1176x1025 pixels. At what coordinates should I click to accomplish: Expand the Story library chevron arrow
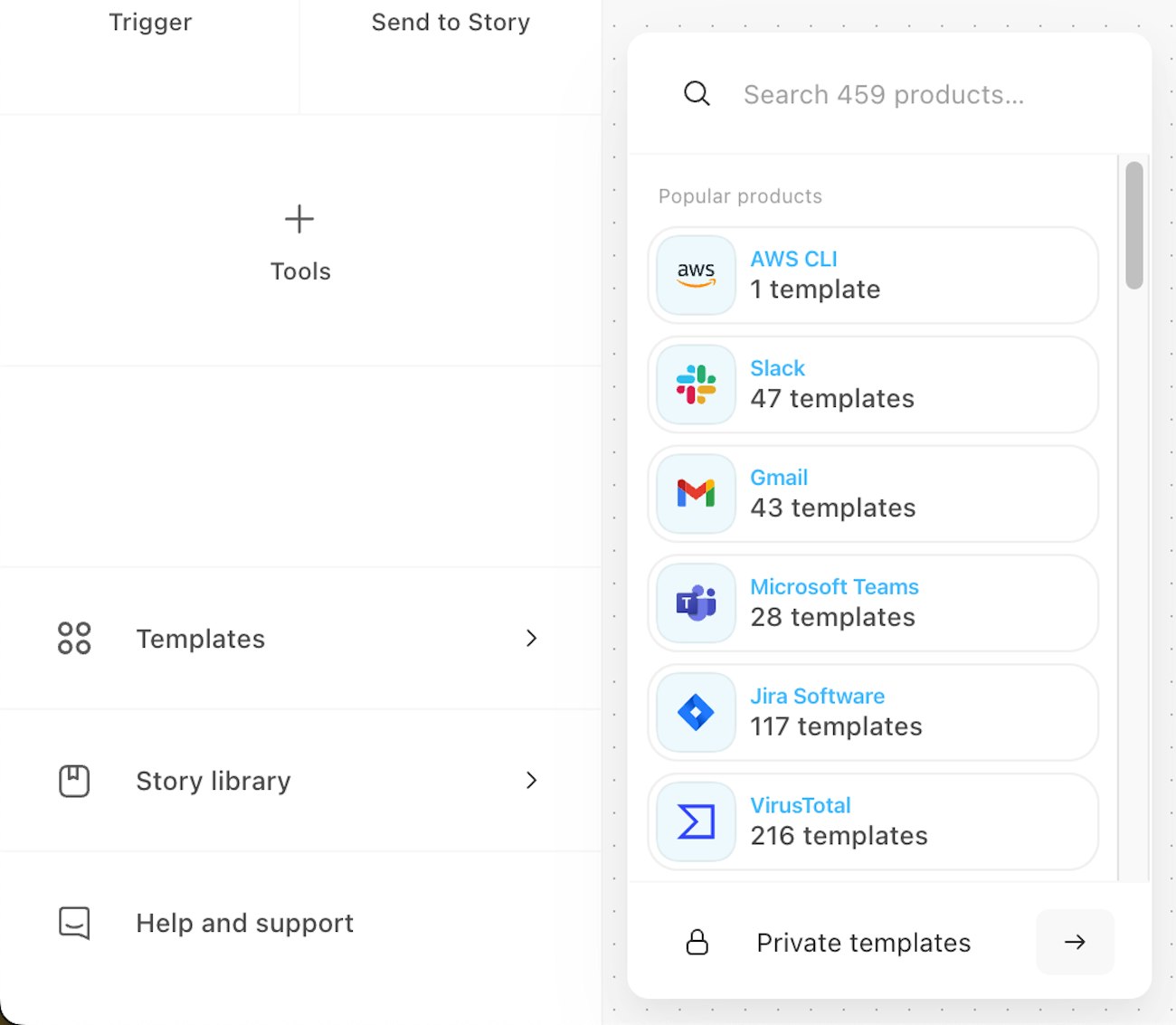click(532, 781)
